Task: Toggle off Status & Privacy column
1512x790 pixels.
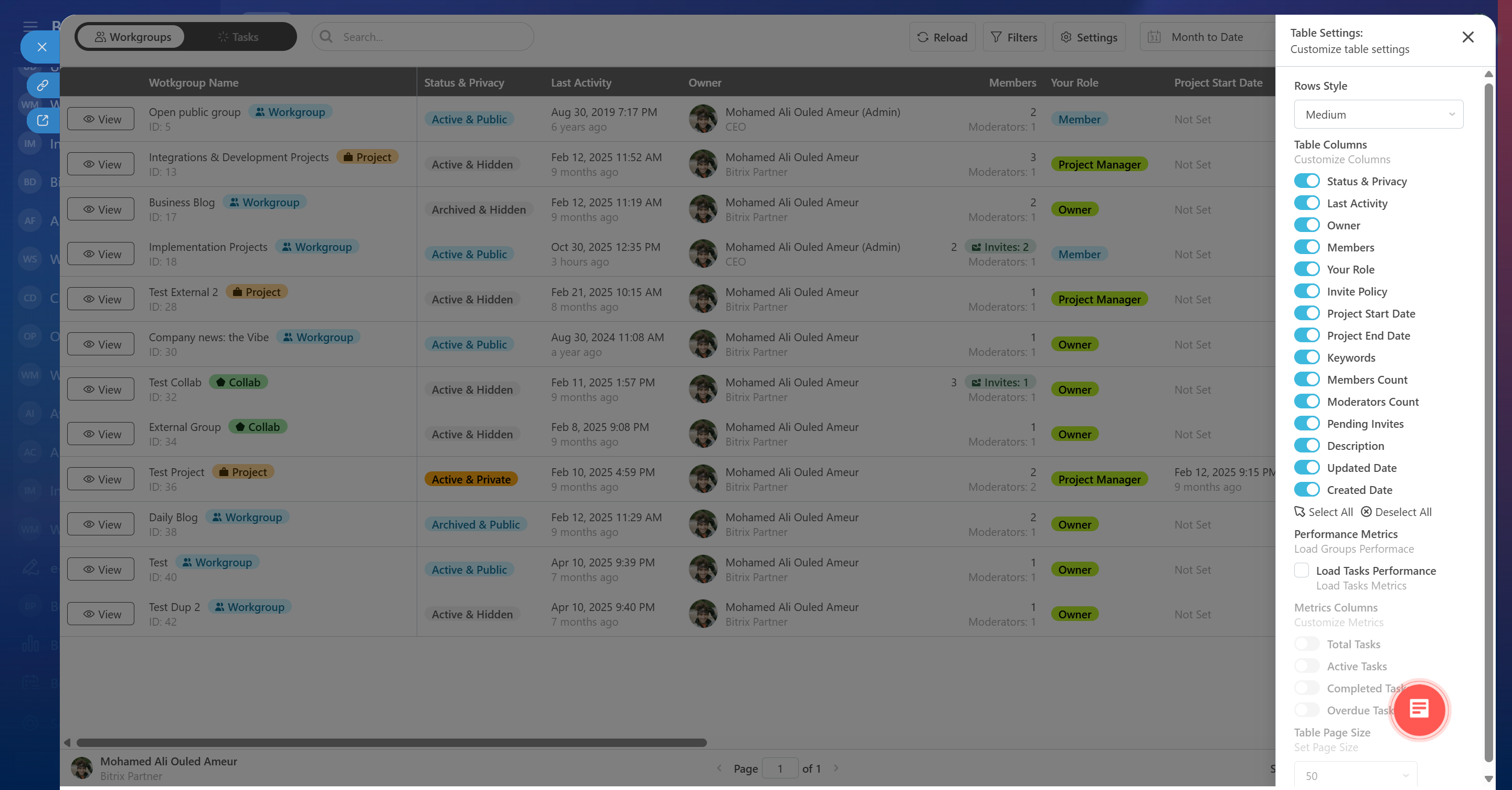Action: pos(1307,181)
